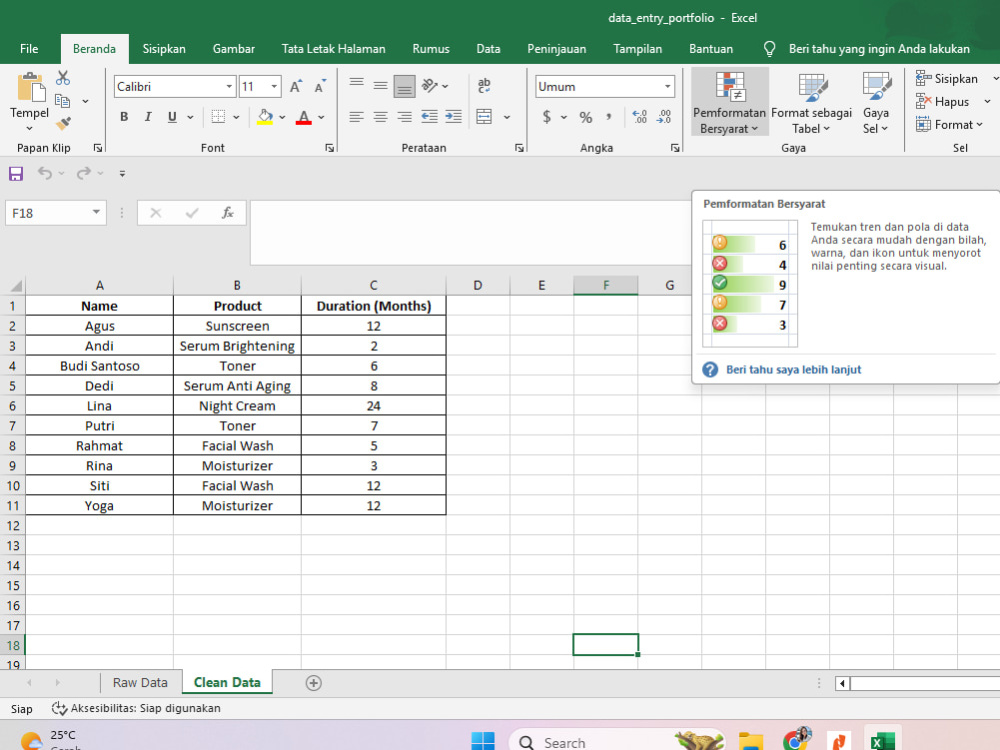This screenshot has width=1000, height=750.
Task: Click the Redo arrow
Action: (84, 173)
